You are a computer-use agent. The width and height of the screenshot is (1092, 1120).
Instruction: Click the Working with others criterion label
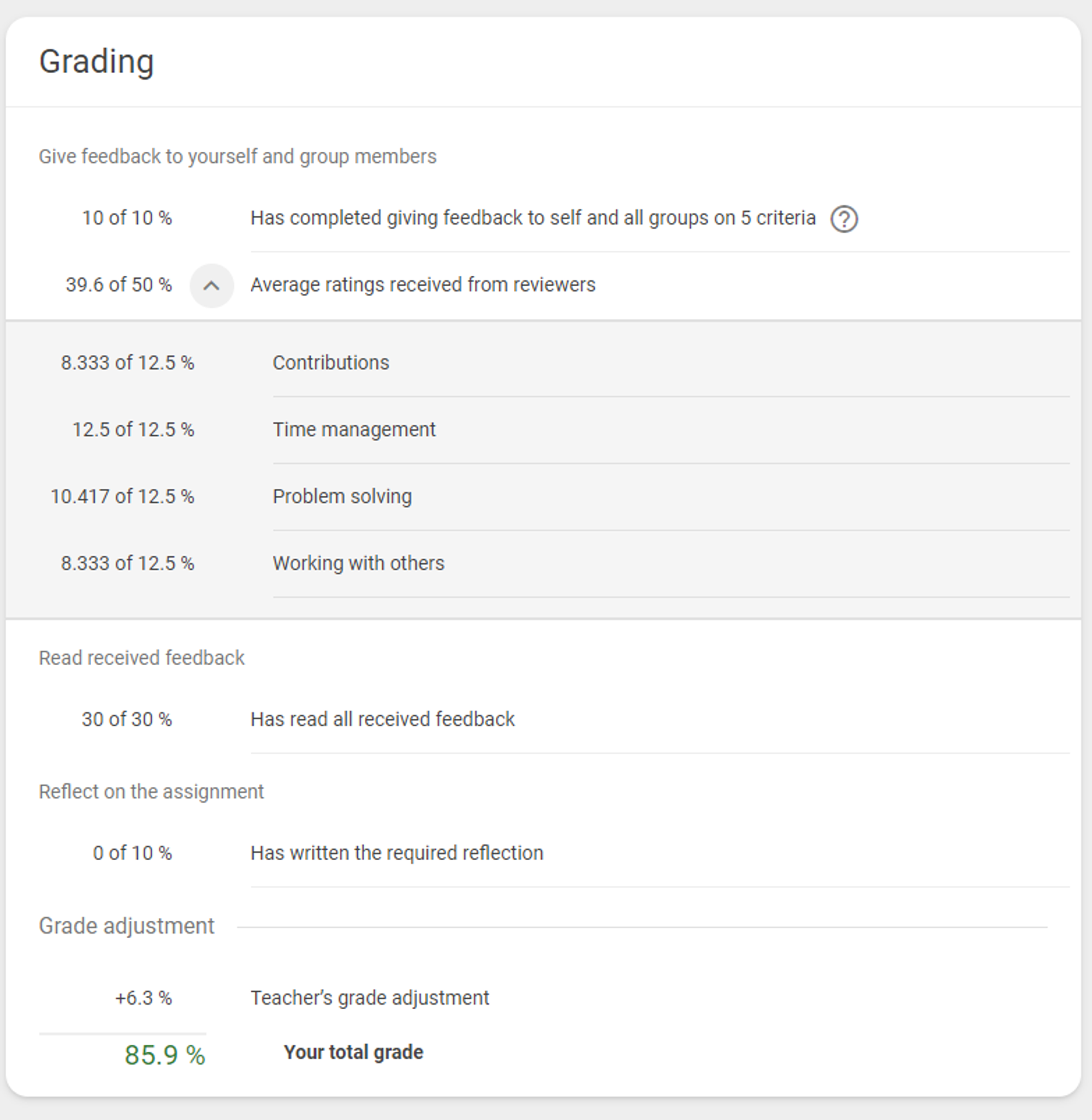coord(359,563)
